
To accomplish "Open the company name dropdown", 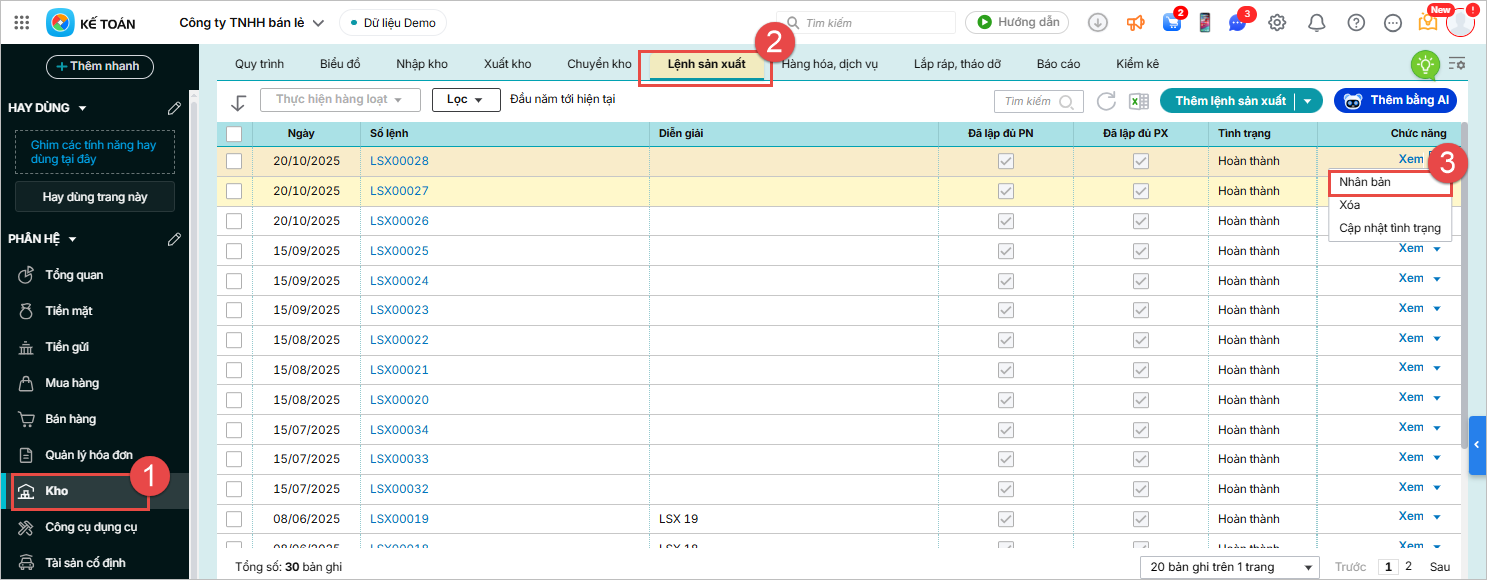I will (x=252, y=22).
